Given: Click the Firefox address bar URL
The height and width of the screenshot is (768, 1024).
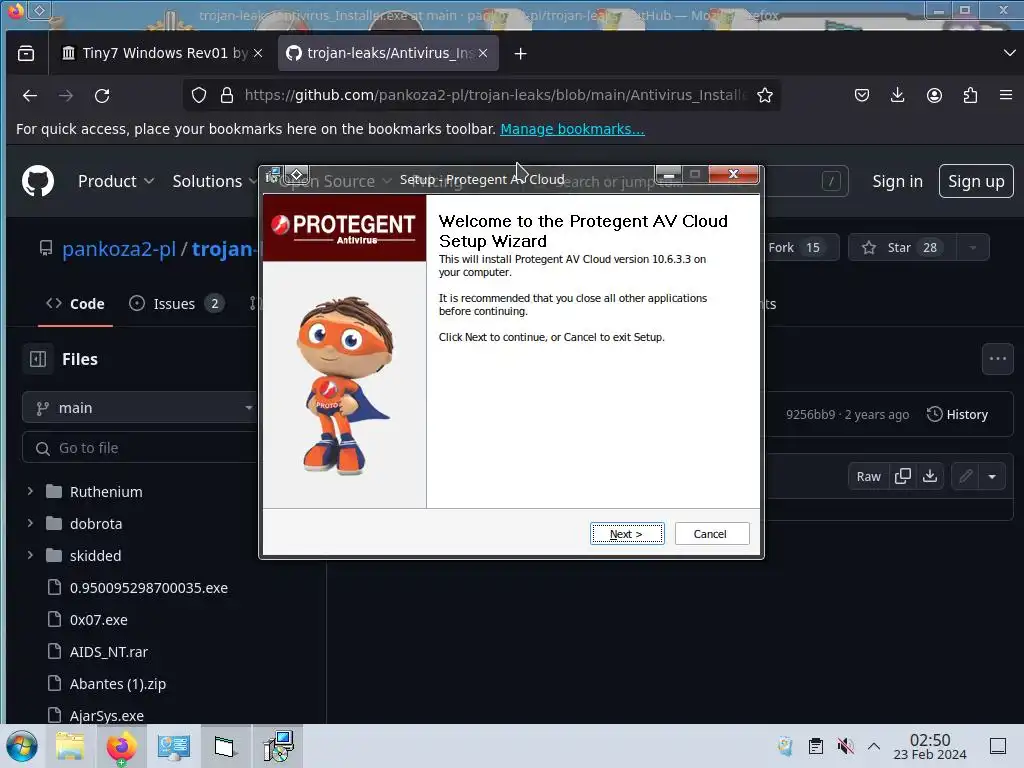Looking at the screenshot, I should point(494,95).
